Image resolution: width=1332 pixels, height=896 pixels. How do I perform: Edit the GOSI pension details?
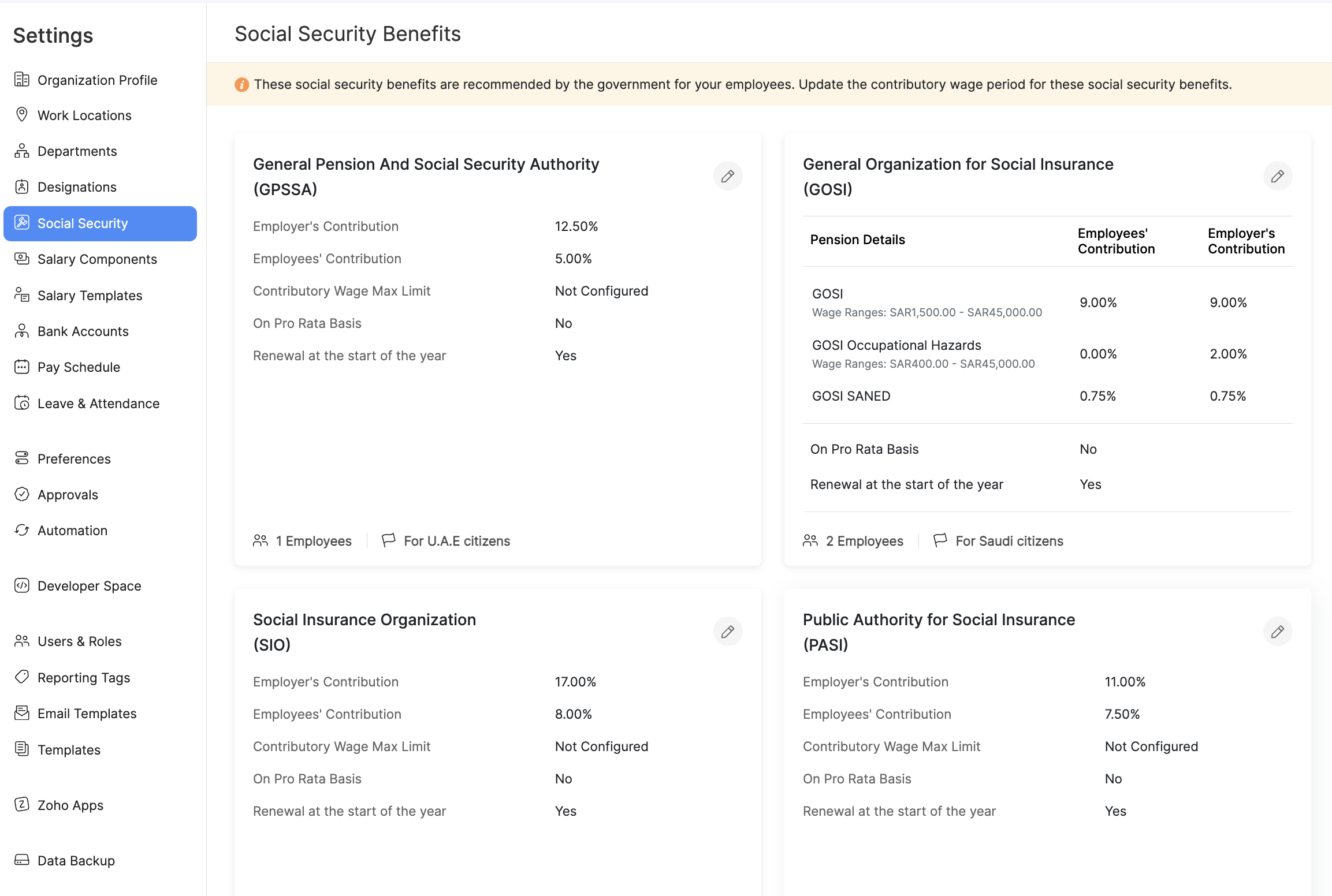tap(1278, 176)
